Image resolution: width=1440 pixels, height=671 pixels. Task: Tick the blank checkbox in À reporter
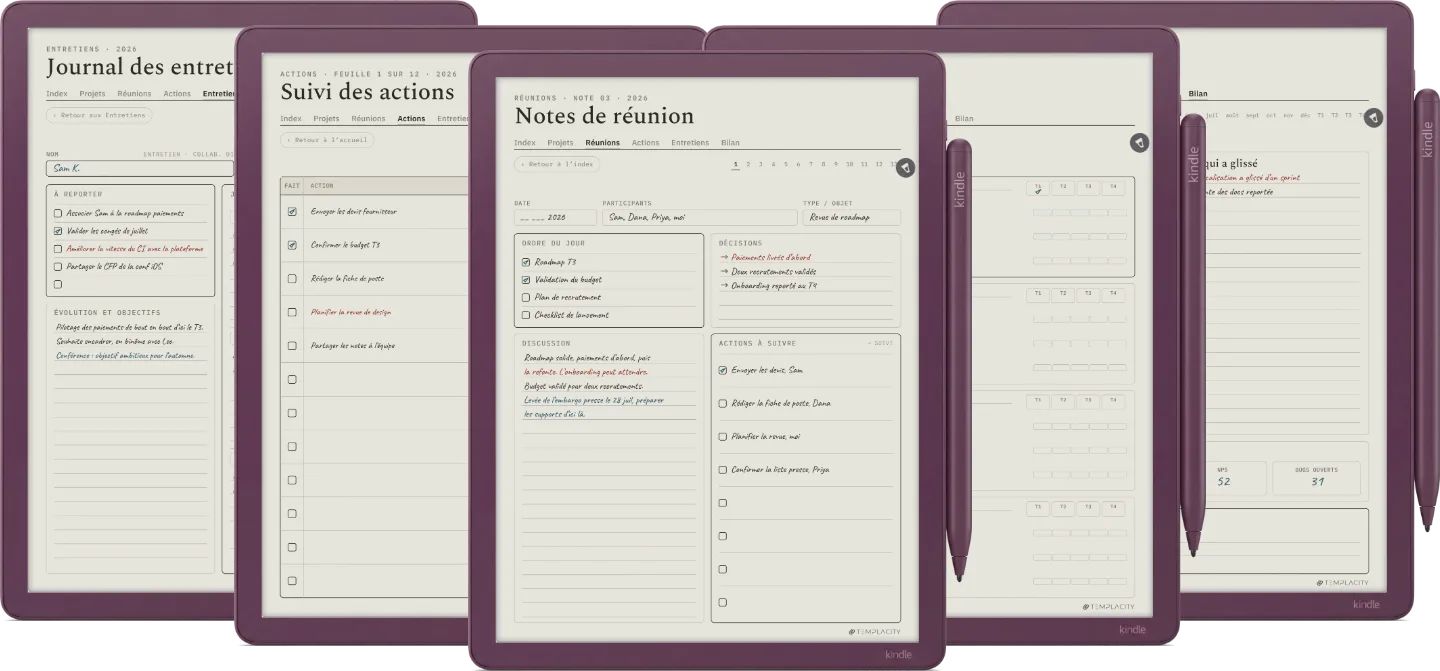[x=58, y=284]
